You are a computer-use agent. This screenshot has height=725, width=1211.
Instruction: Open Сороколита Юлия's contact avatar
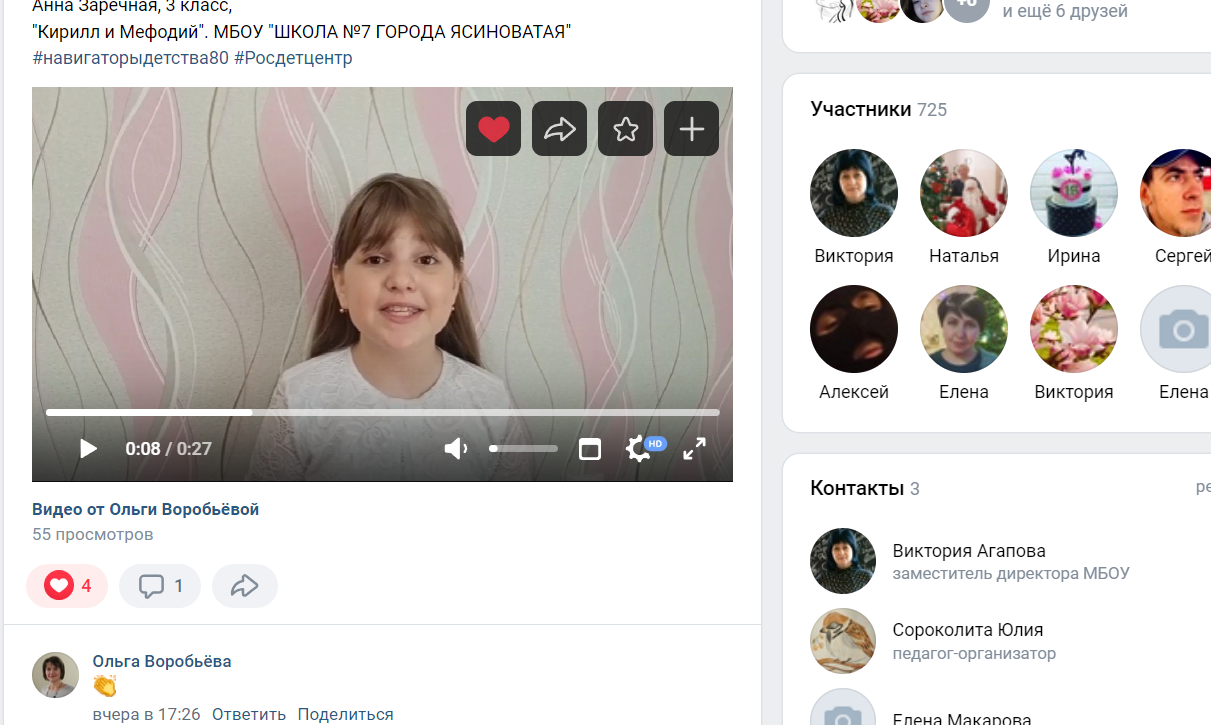(x=843, y=641)
